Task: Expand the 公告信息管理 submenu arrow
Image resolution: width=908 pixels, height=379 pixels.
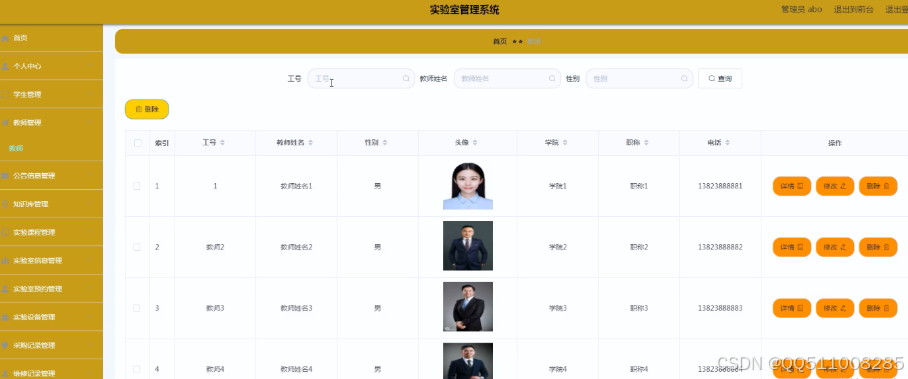Action: 91,176
